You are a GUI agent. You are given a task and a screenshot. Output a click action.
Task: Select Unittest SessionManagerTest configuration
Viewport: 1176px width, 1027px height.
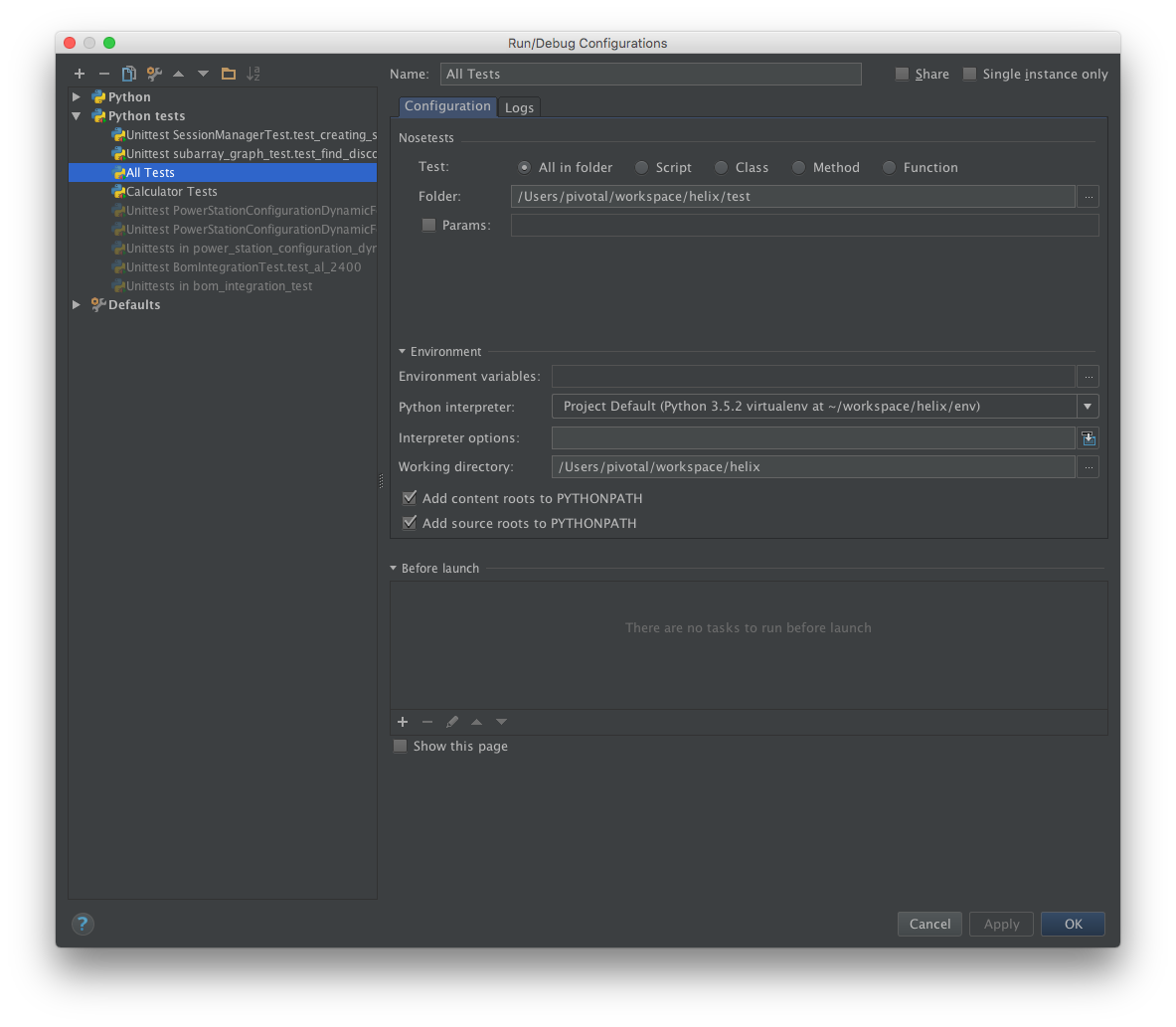(223, 135)
